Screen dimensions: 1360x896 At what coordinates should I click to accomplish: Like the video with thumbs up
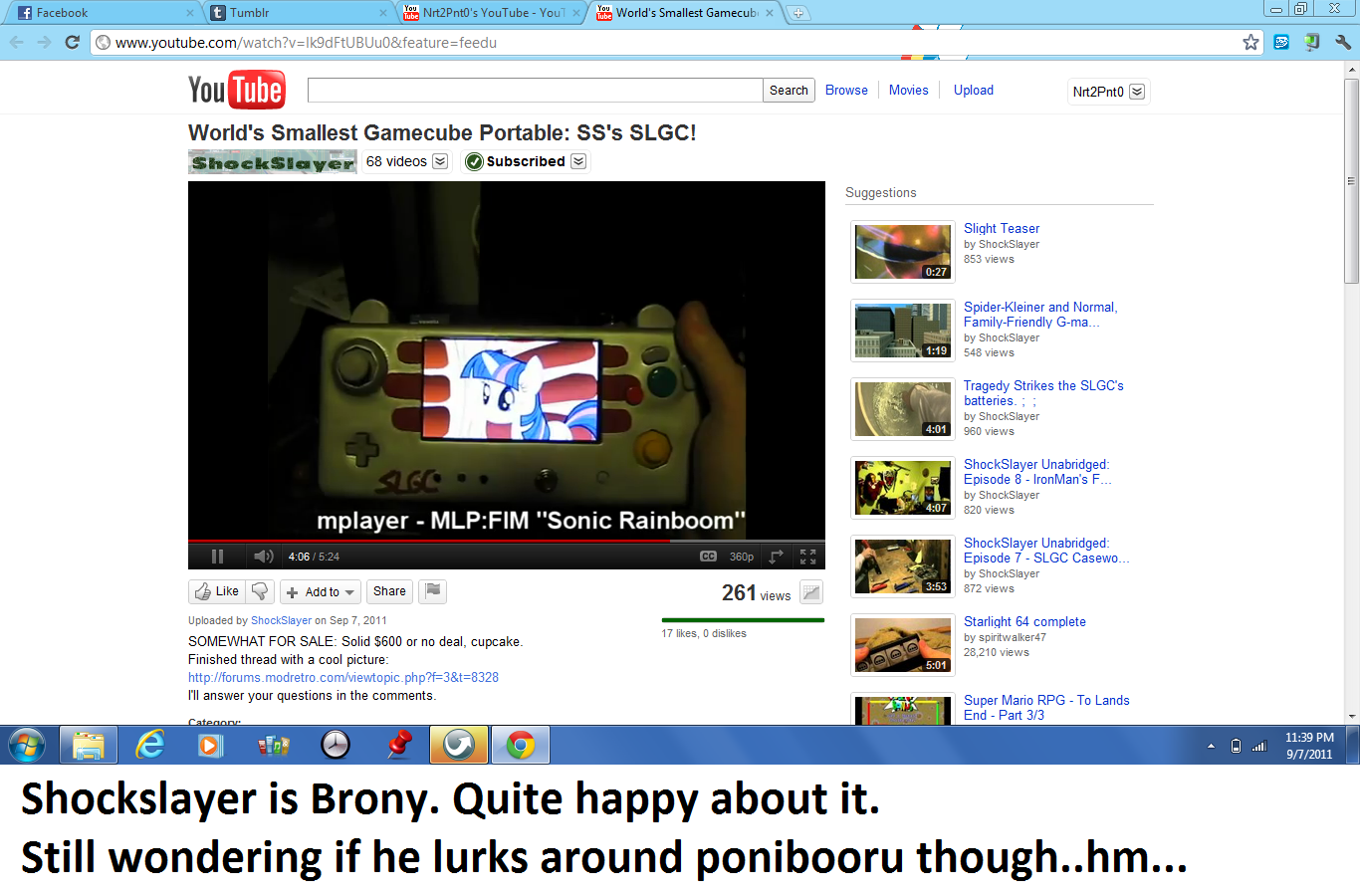click(x=217, y=591)
